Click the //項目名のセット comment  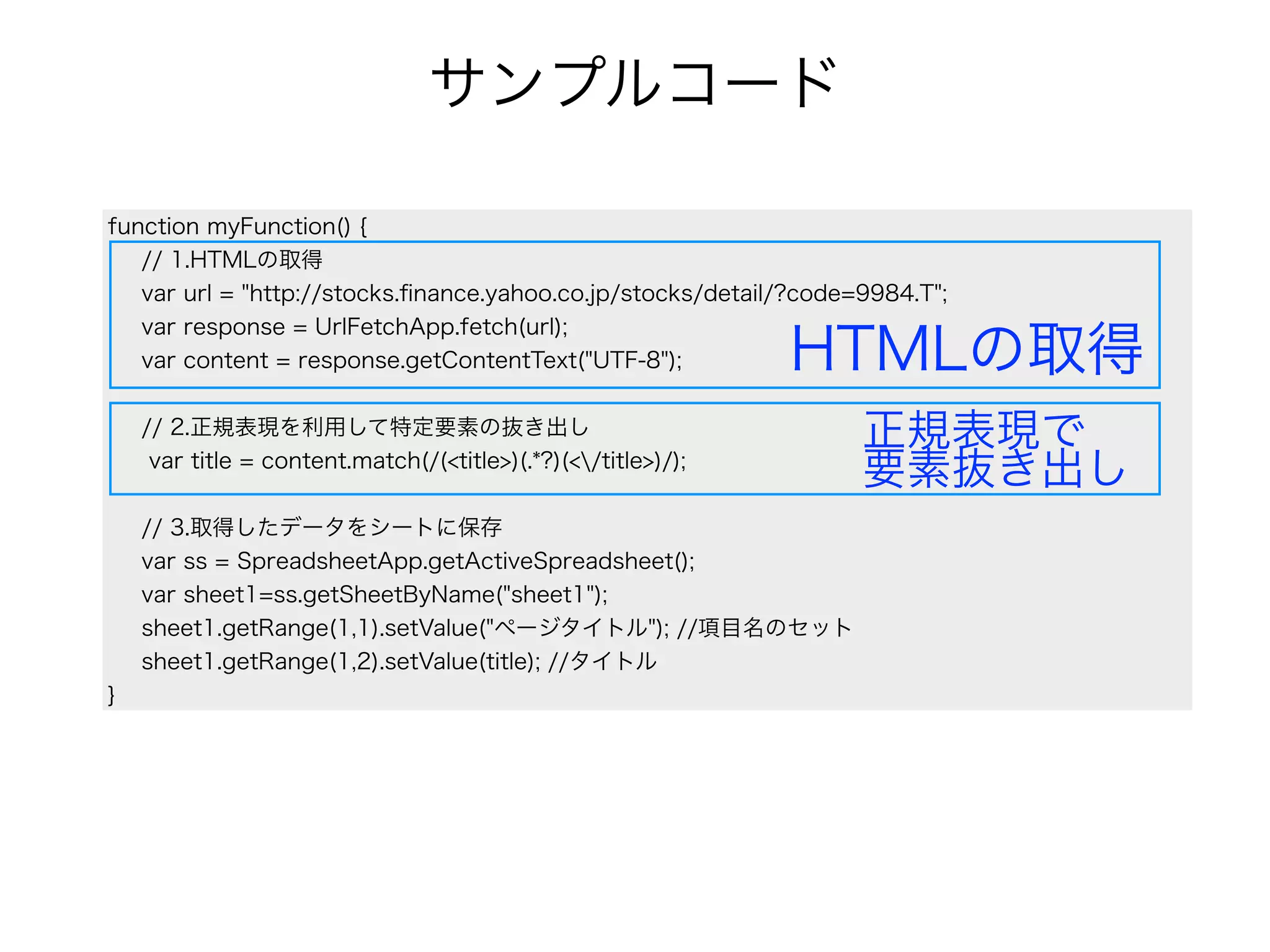(765, 628)
